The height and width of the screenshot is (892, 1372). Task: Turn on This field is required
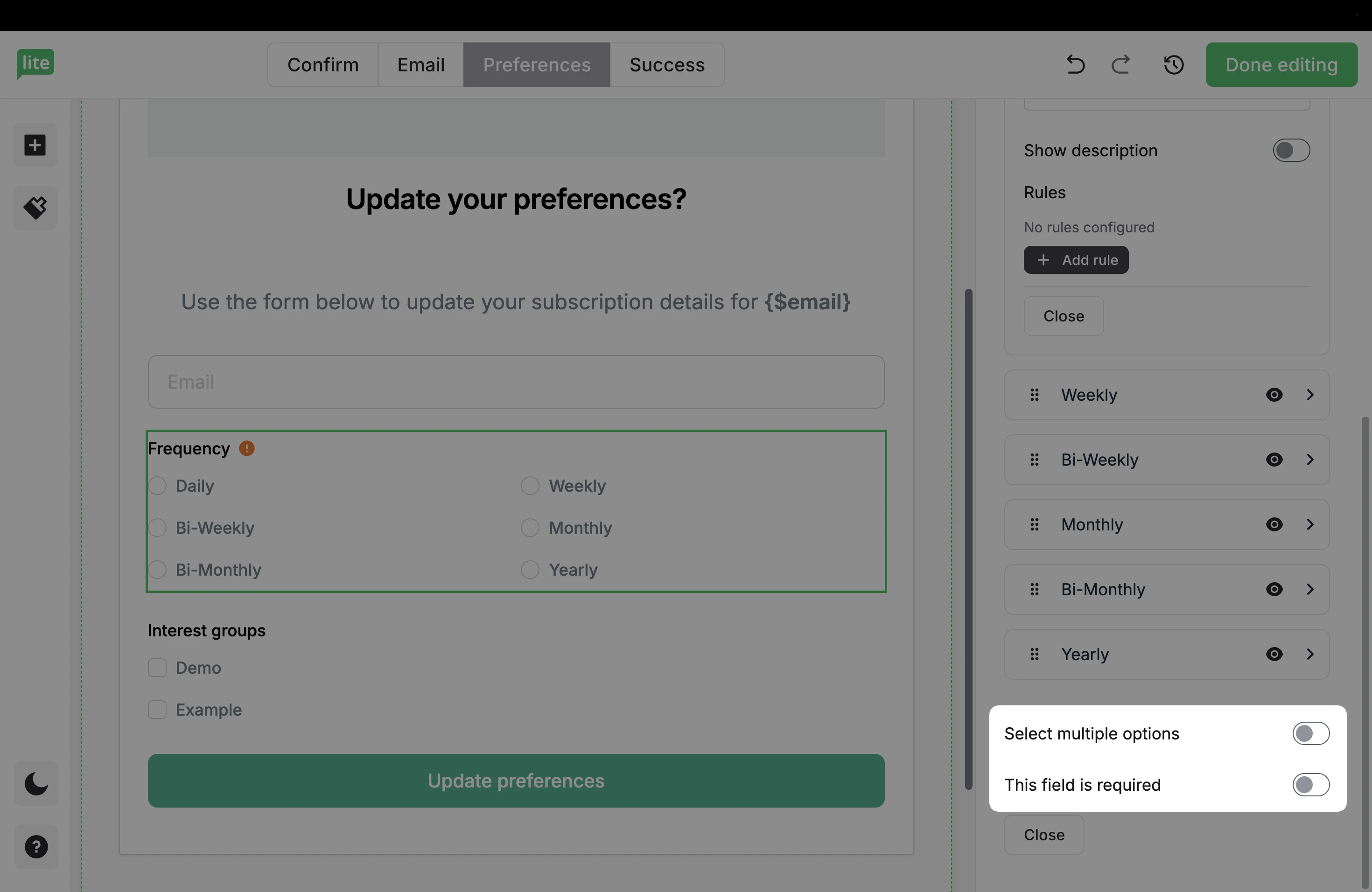(x=1310, y=785)
